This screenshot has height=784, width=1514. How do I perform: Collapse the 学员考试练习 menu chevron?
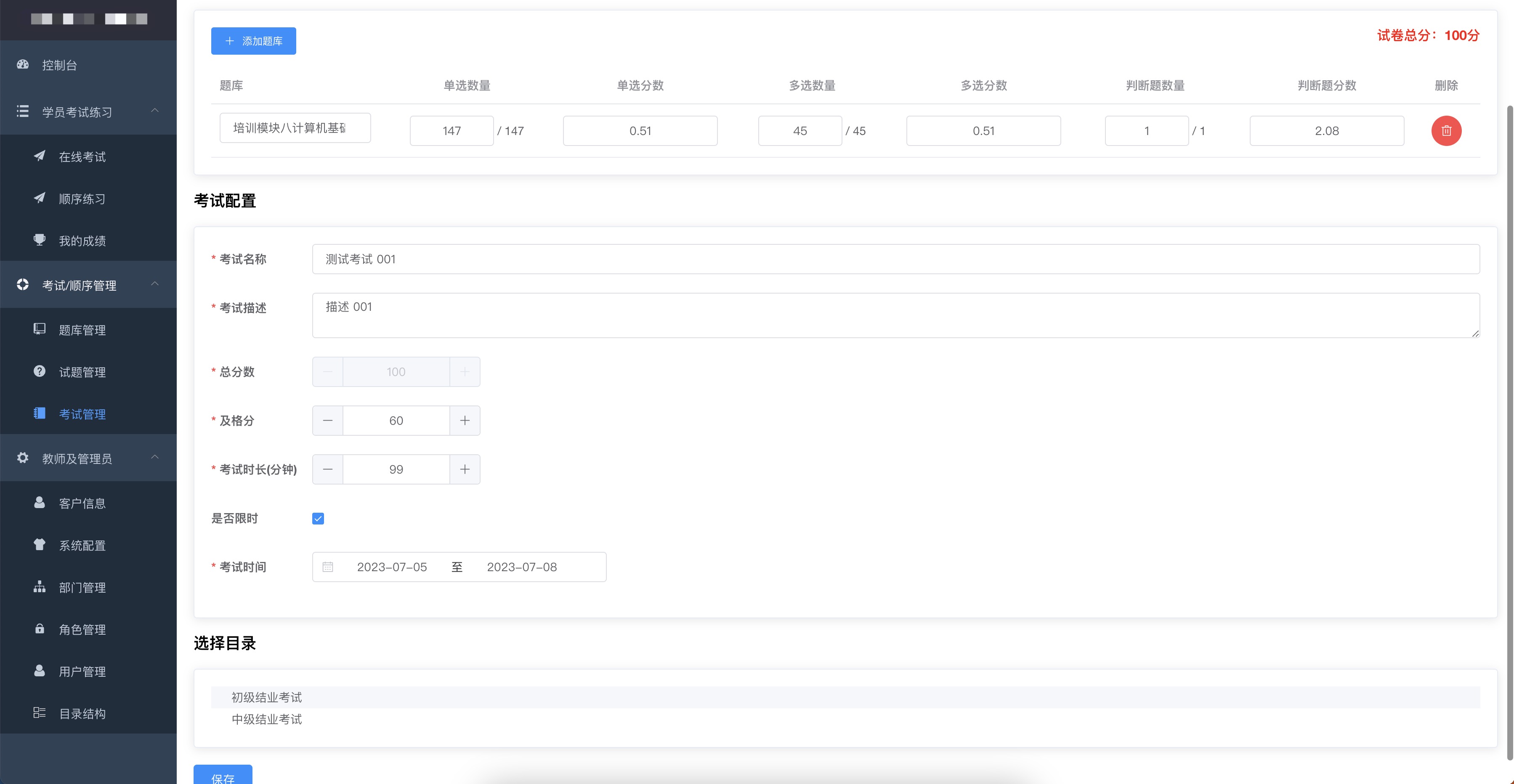tap(155, 110)
